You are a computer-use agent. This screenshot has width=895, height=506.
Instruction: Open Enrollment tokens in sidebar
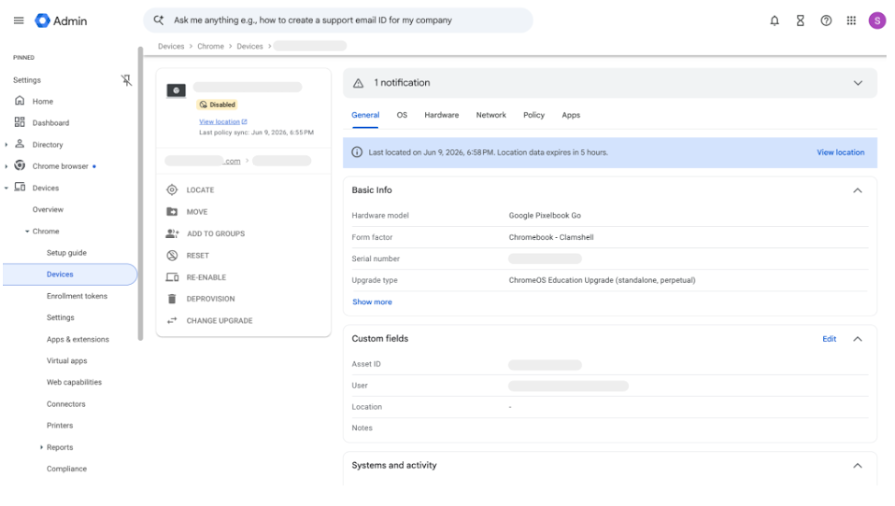coord(77,296)
